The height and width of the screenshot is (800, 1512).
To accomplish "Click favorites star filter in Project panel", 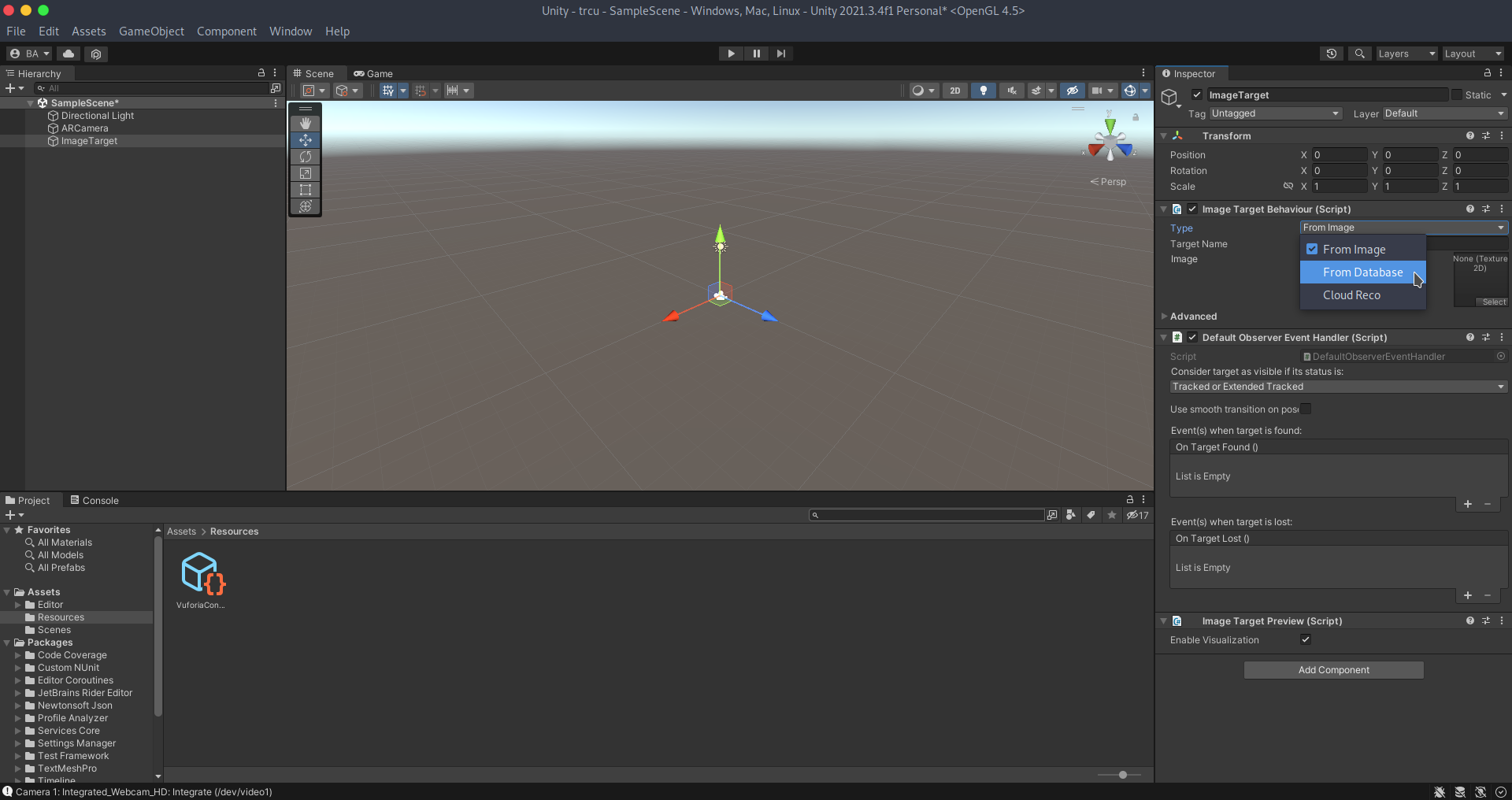I will click(x=1112, y=515).
